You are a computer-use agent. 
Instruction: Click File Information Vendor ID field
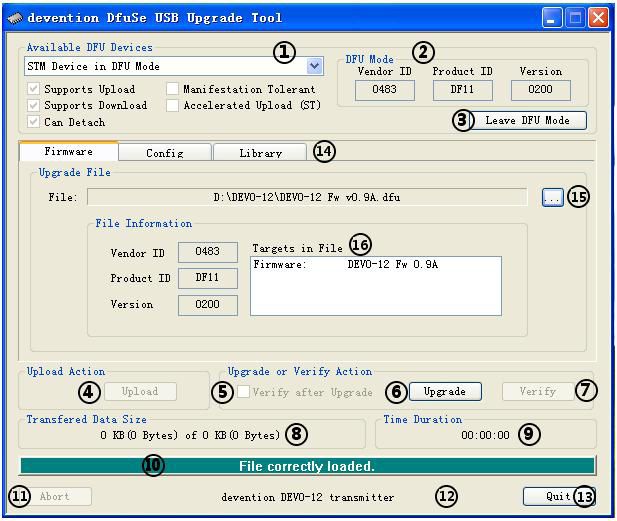pos(208,252)
